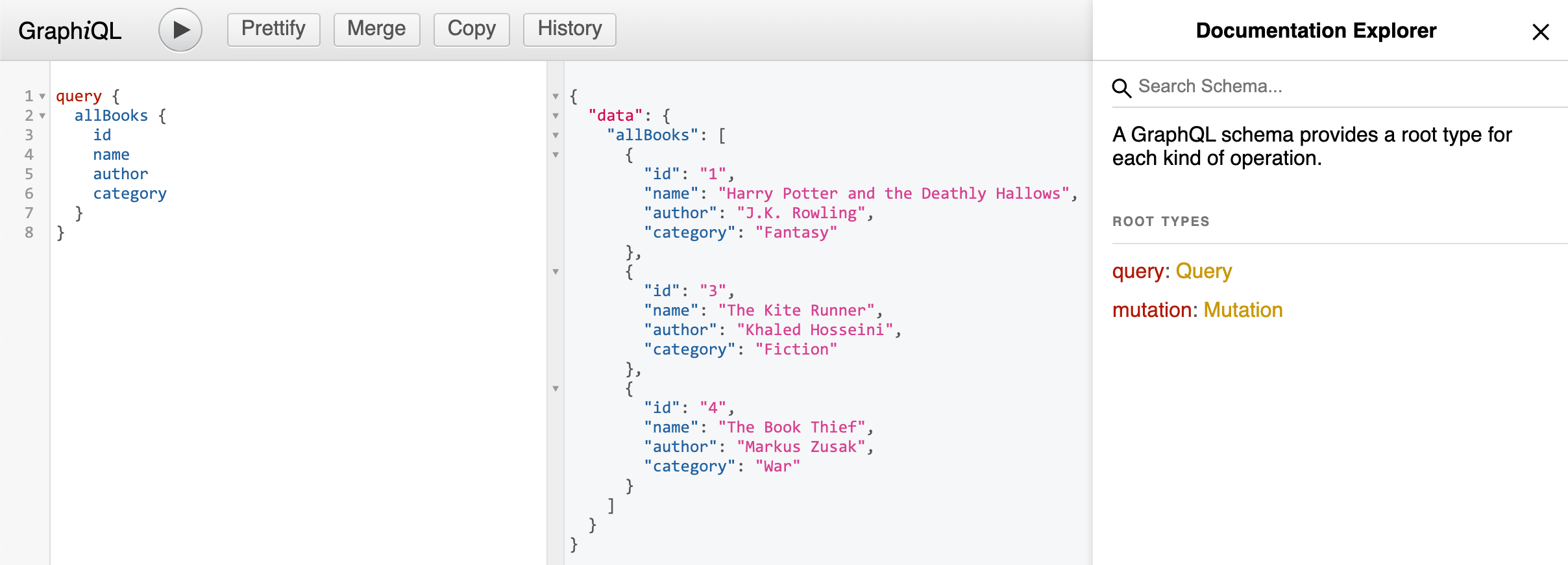This screenshot has width=1568, height=565.
Task: Click the "War" category value
Action: coord(778,466)
